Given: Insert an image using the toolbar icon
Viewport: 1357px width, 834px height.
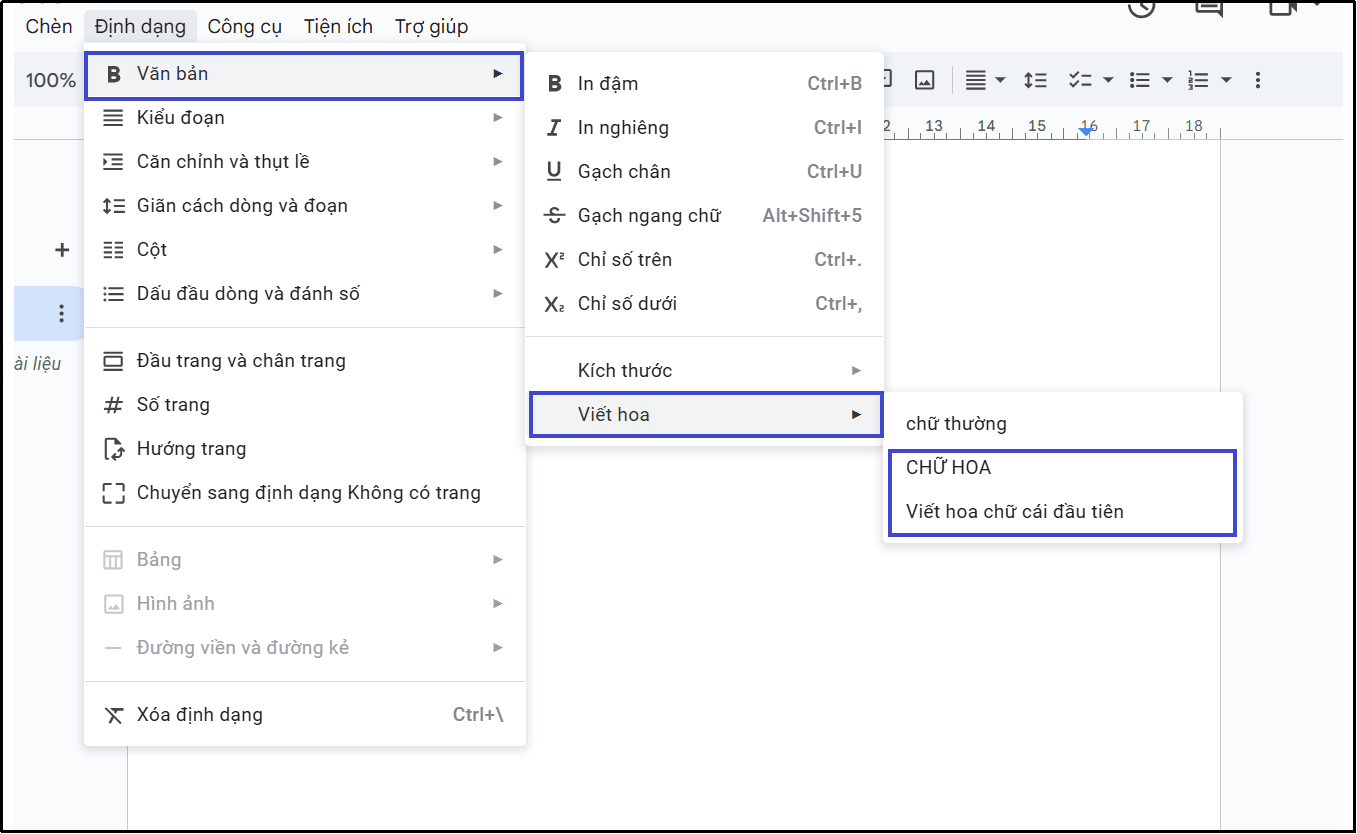Looking at the screenshot, I should [x=923, y=79].
